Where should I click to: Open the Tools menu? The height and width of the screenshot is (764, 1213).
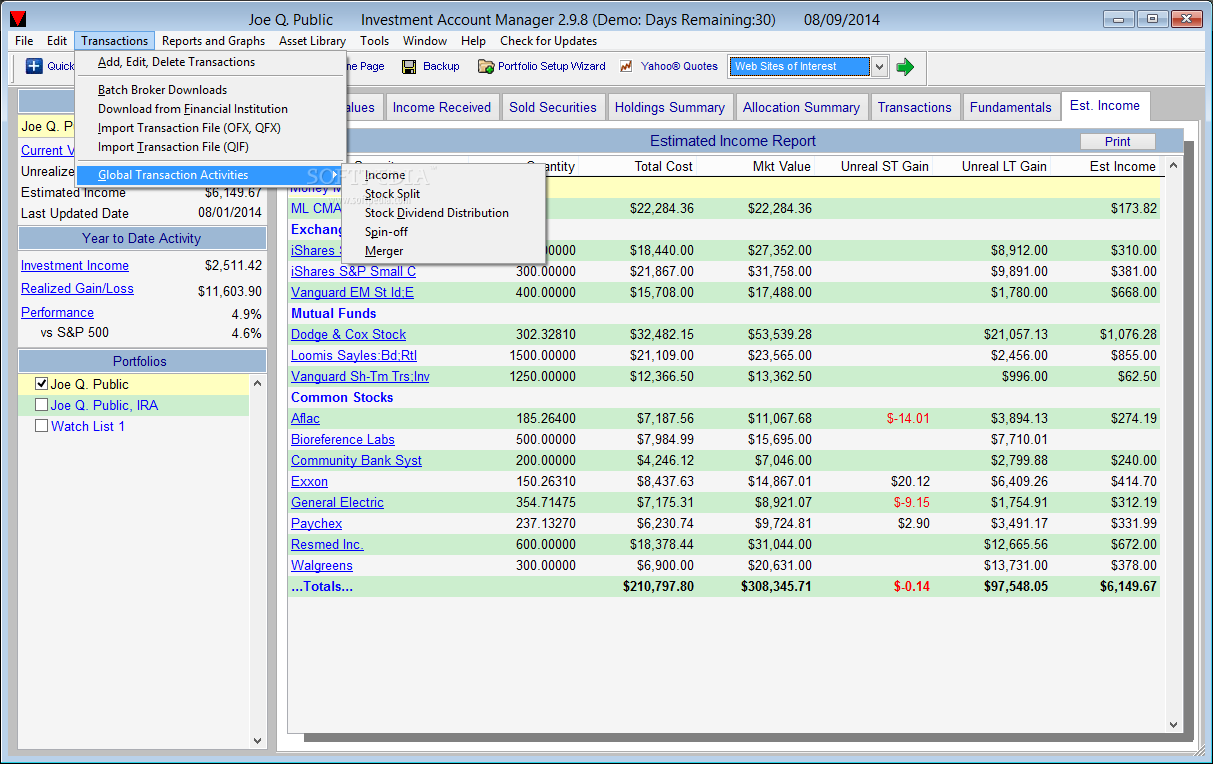click(375, 41)
